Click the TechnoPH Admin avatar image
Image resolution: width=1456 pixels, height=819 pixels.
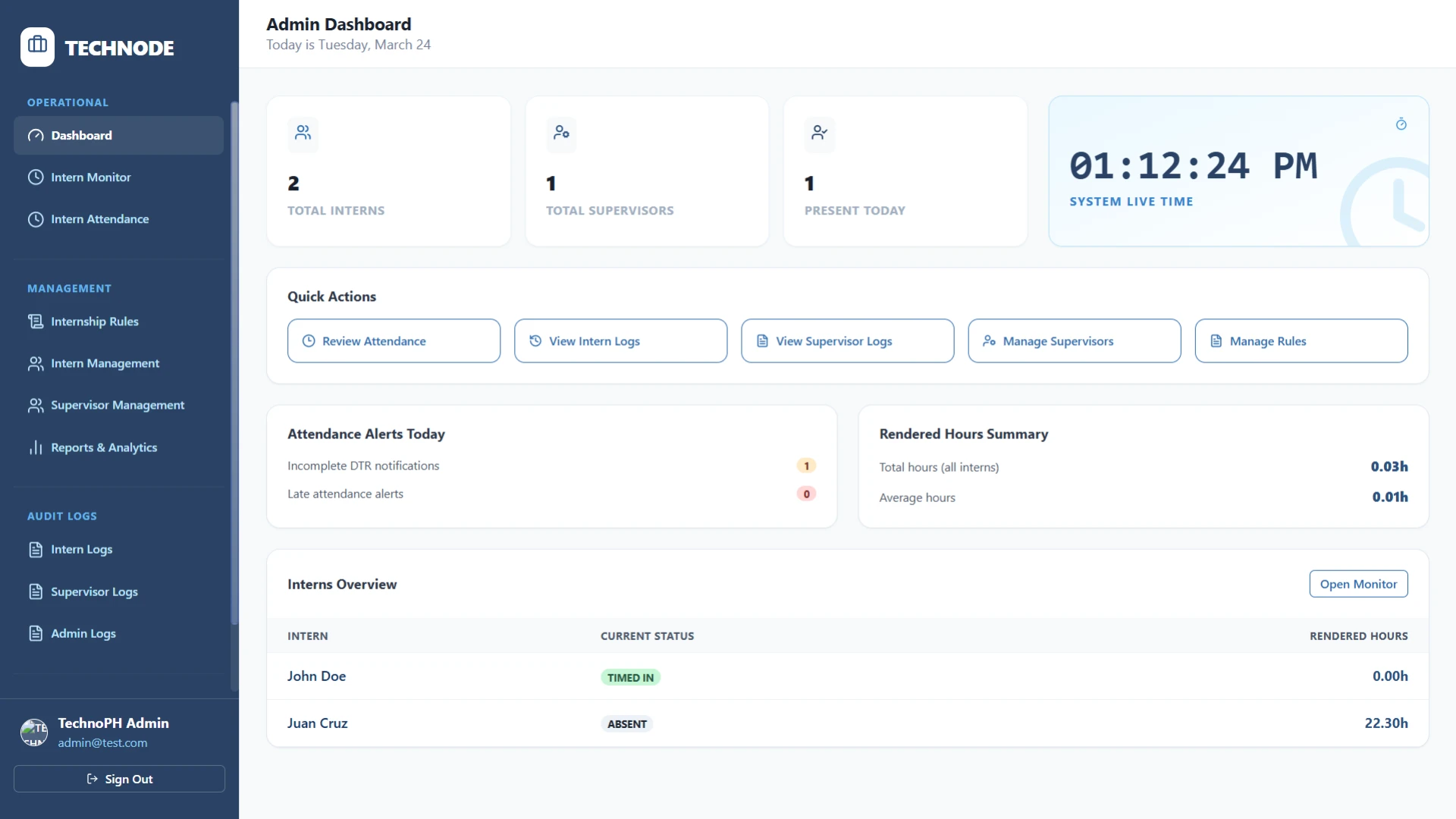(34, 733)
